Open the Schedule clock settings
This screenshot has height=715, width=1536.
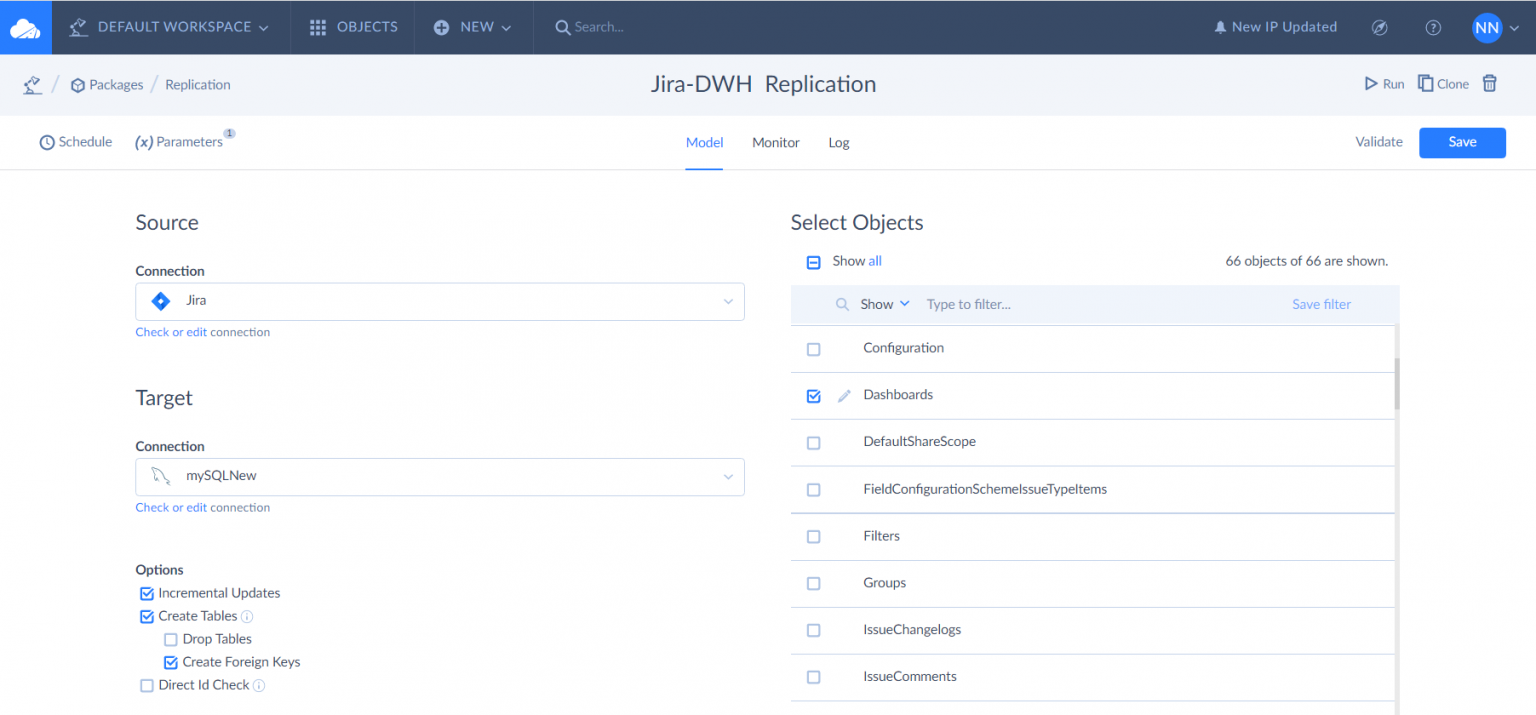[76, 142]
